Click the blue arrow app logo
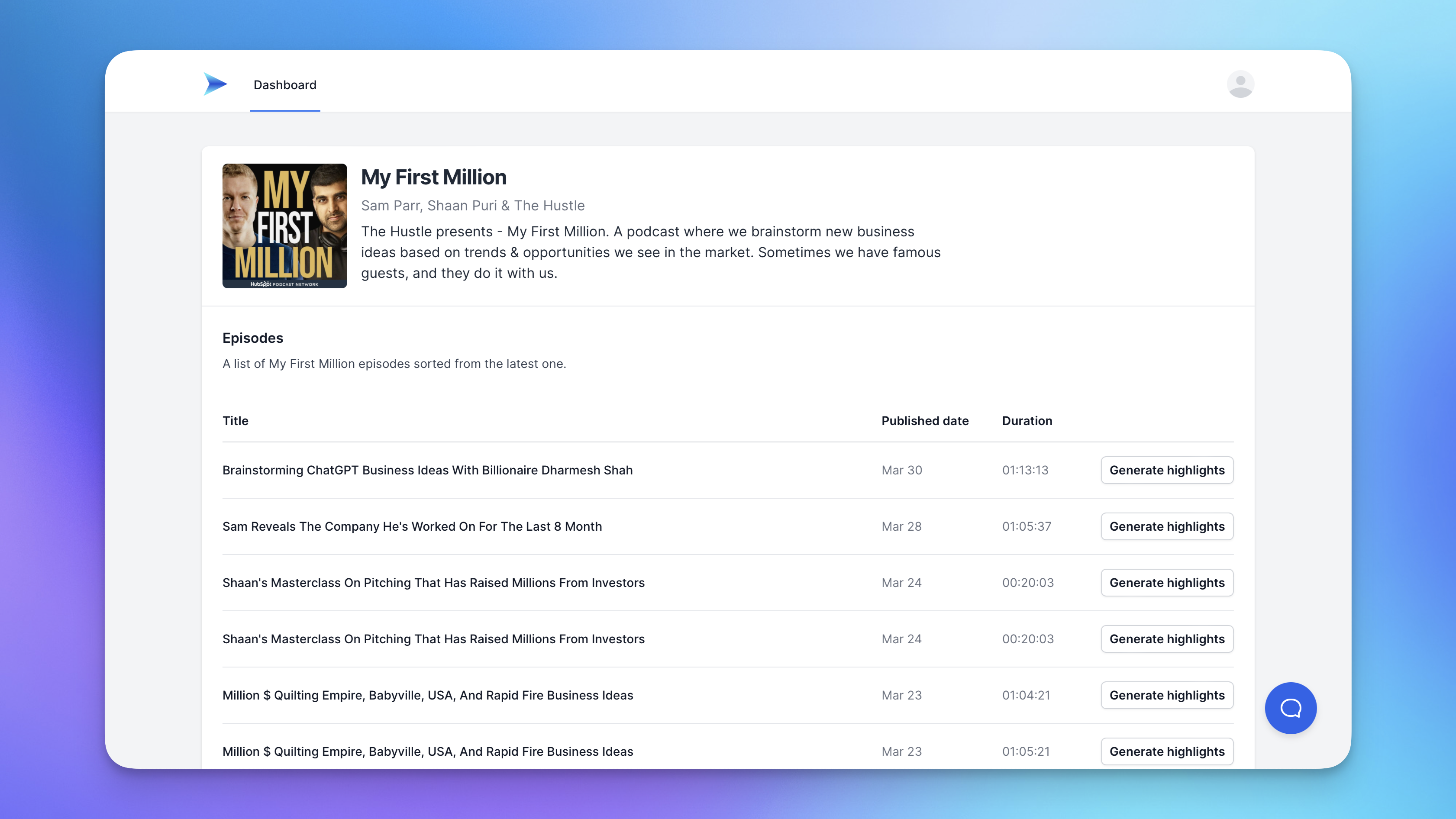This screenshot has width=1456, height=819. pyautogui.click(x=215, y=84)
